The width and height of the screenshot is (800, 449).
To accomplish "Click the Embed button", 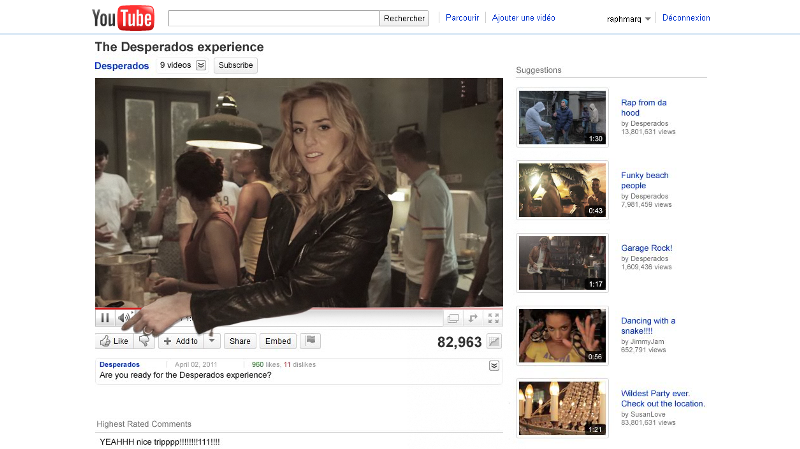I will (x=278, y=341).
